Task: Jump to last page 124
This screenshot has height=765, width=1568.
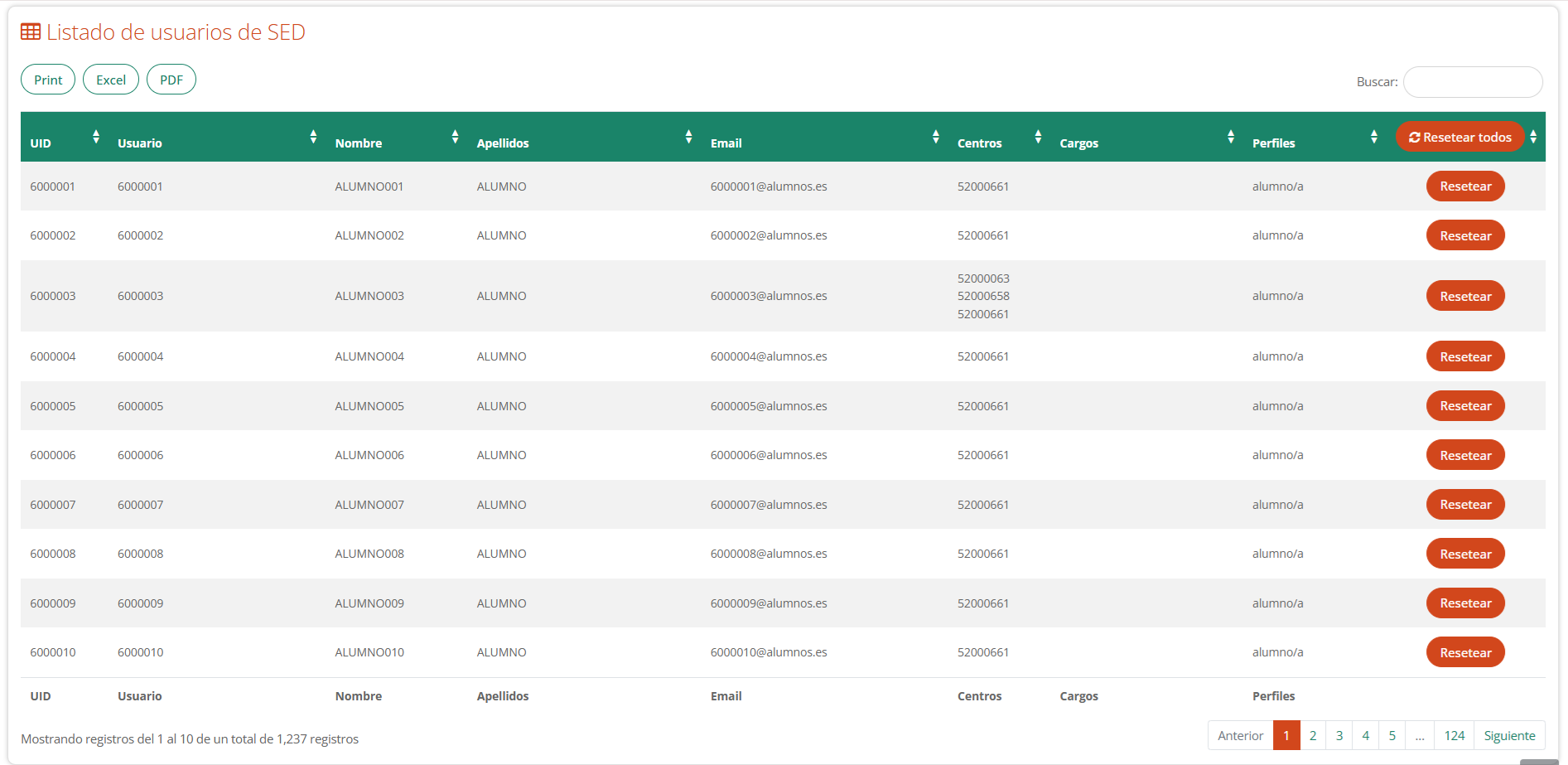Action: (x=1455, y=735)
